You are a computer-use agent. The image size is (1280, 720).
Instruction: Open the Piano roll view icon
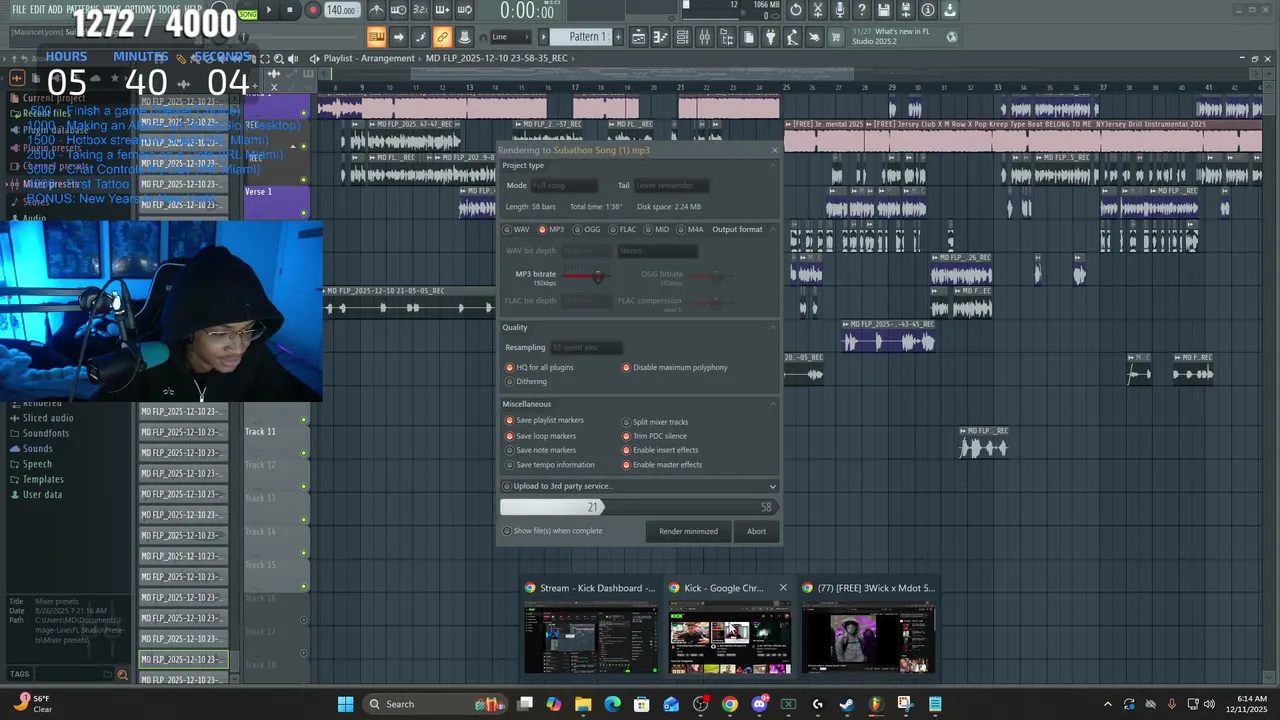(661, 37)
